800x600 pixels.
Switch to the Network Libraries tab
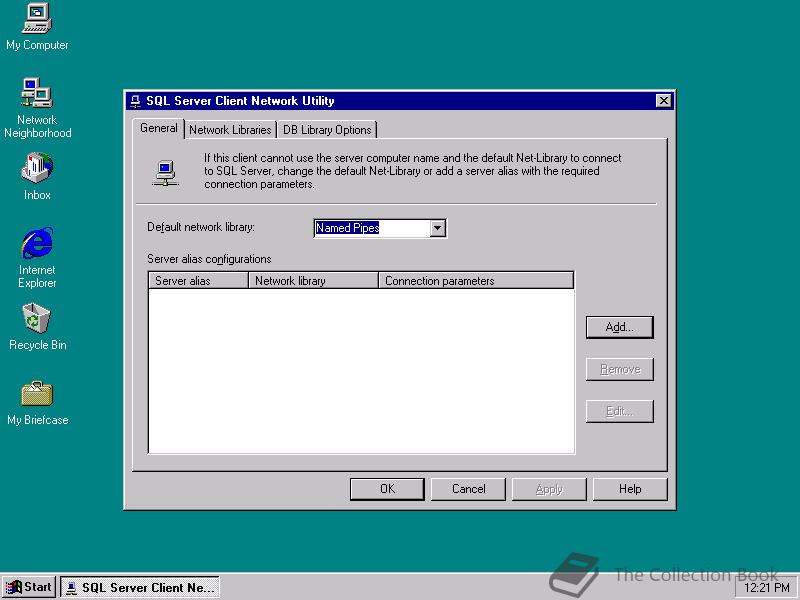230,130
